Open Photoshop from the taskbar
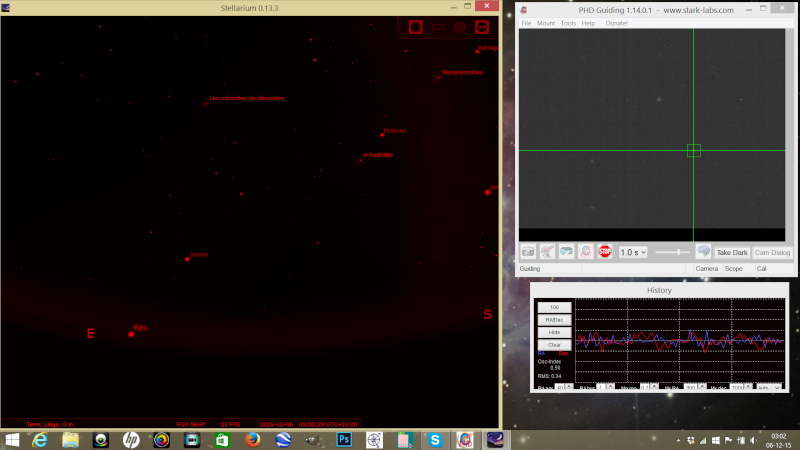The height and width of the screenshot is (450, 800). 344,440
